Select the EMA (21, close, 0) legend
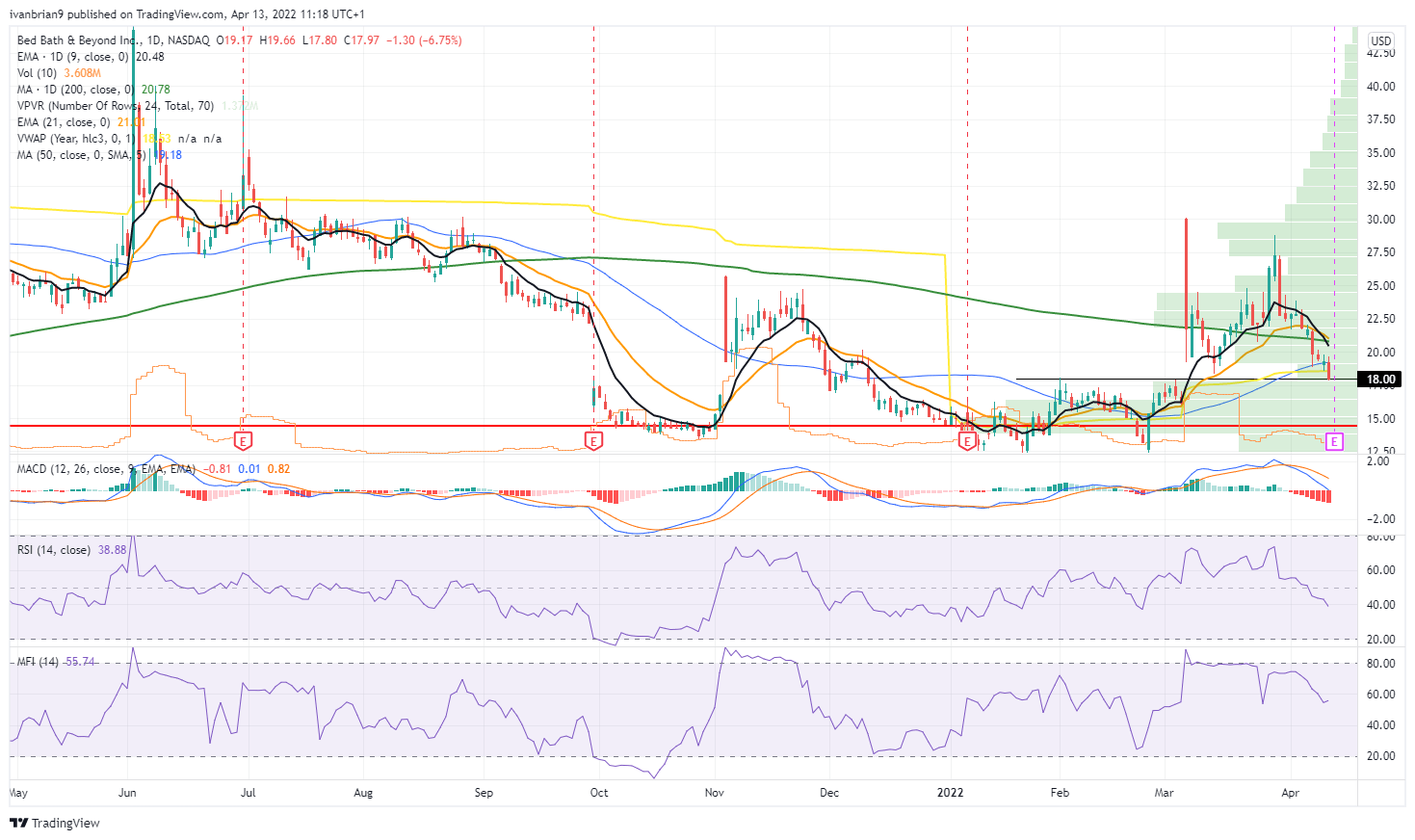Viewport: 1415px width, 840px height. pyautogui.click(x=64, y=122)
